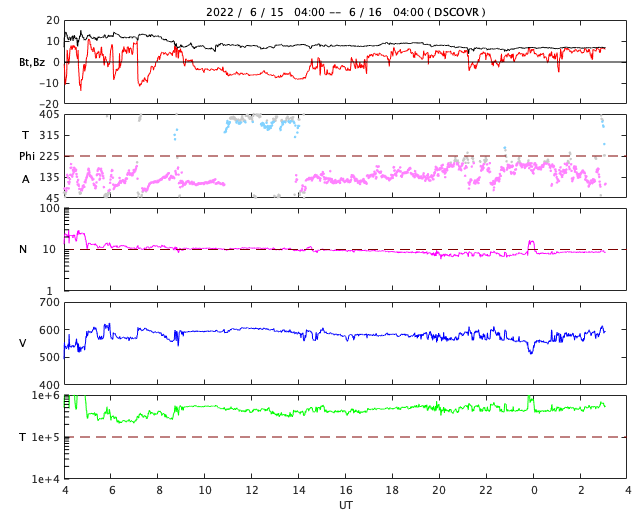The height and width of the screenshot is (512, 640).
Task: Select the 6 hour tick on the UT axis
Action: coord(112,490)
